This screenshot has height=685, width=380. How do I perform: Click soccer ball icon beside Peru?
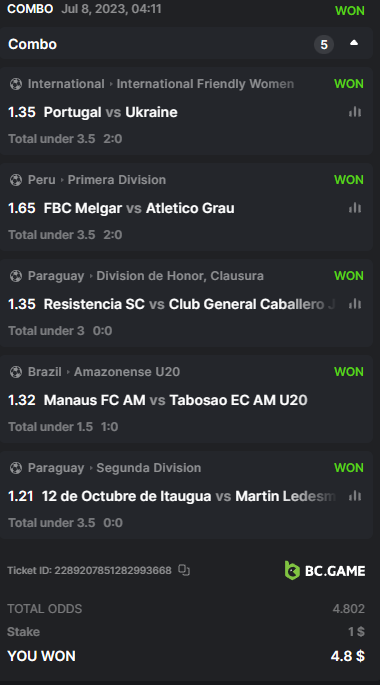tap(16, 180)
